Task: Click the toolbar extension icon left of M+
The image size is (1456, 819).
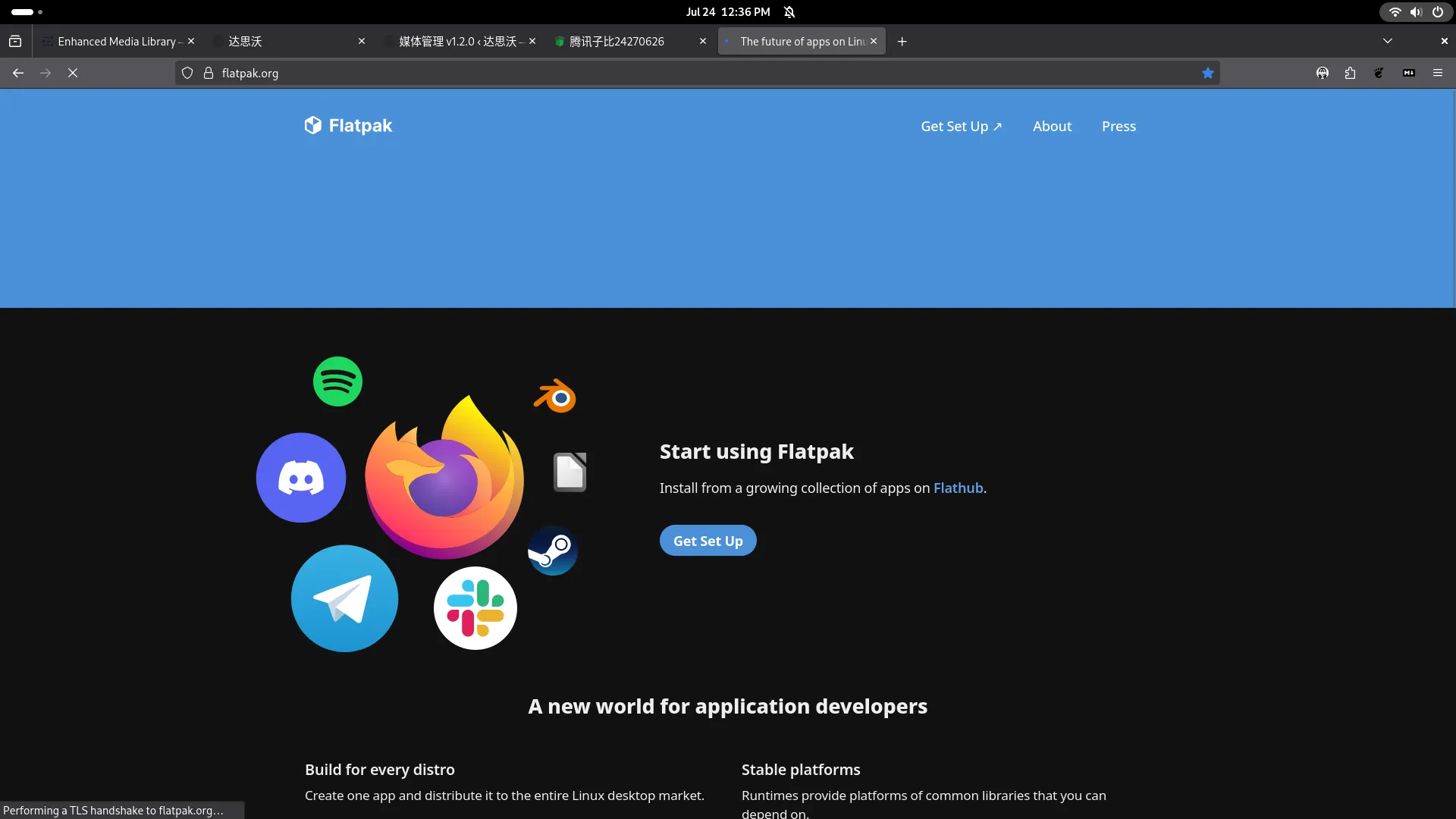Action: (1379, 73)
